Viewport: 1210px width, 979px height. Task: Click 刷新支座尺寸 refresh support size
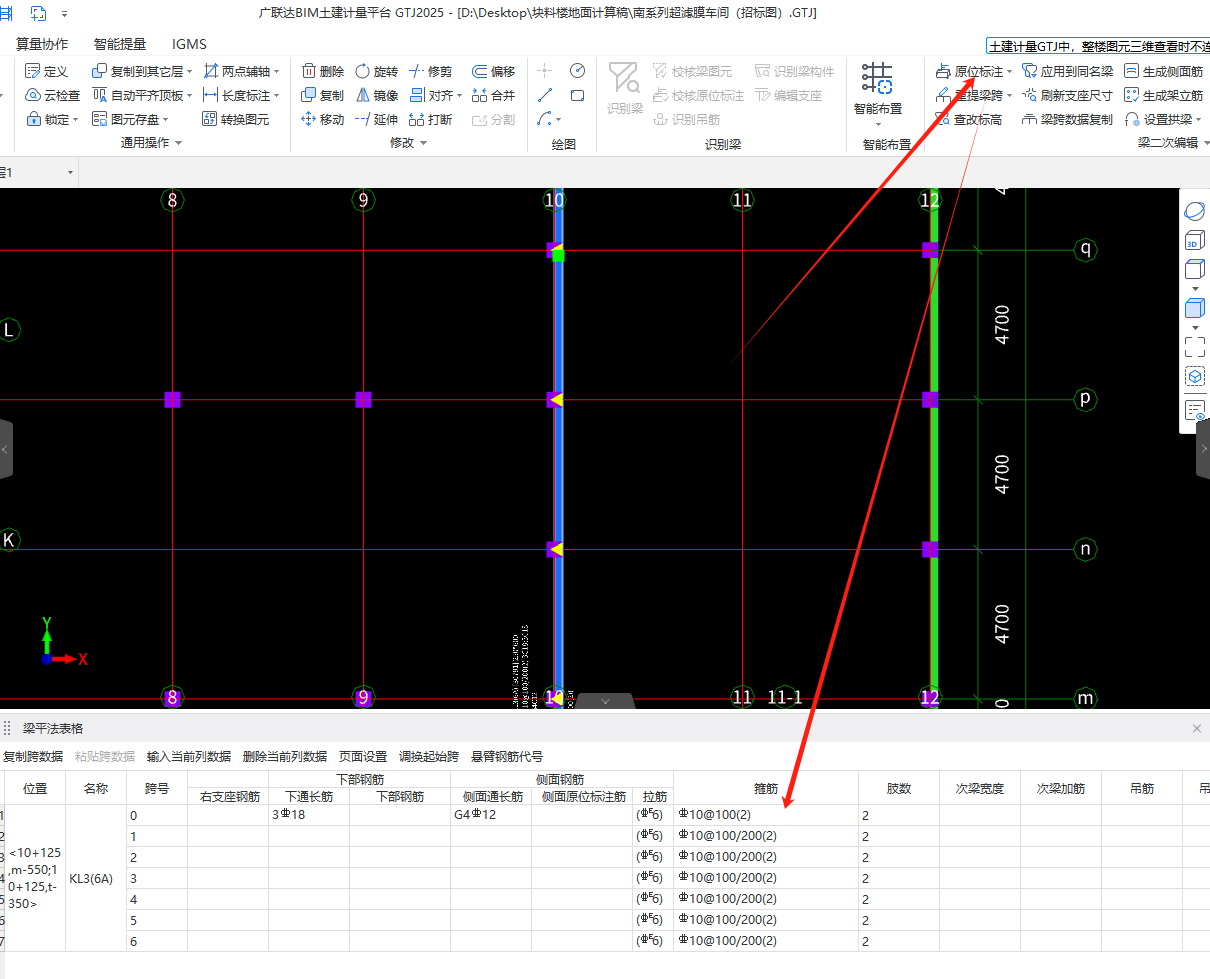pos(1068,95)
